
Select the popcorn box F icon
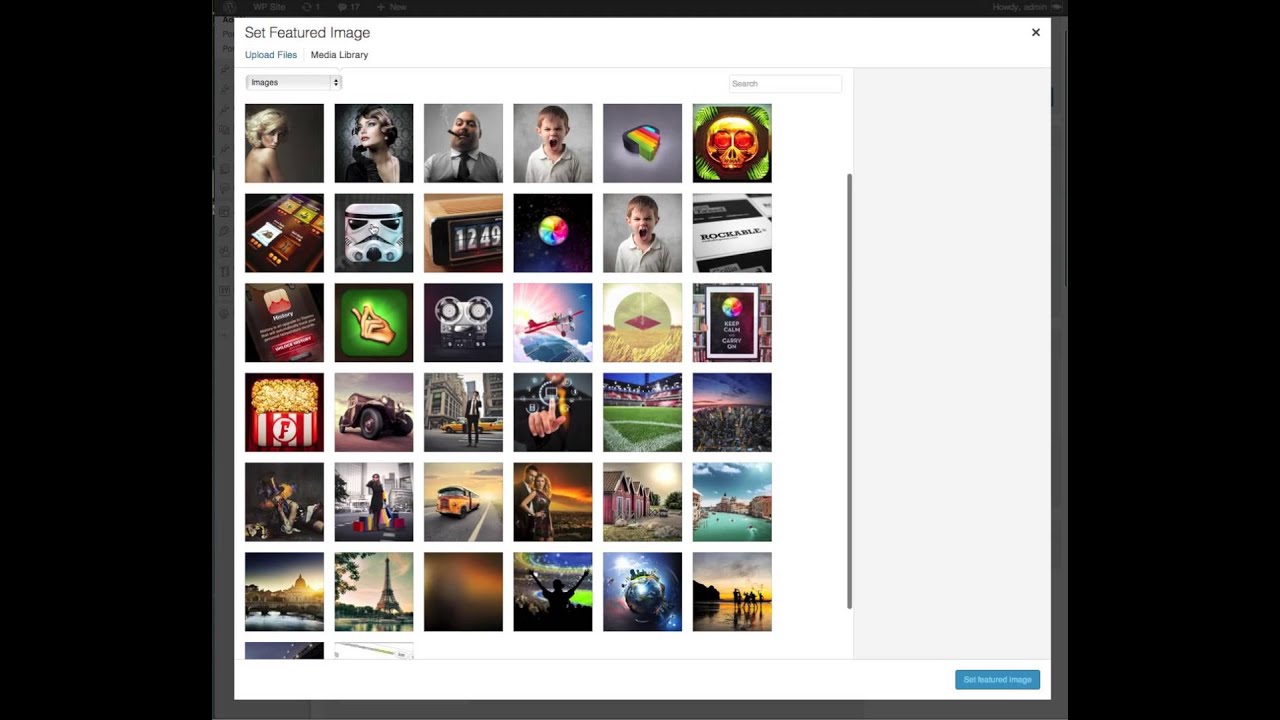pos(284,412)
